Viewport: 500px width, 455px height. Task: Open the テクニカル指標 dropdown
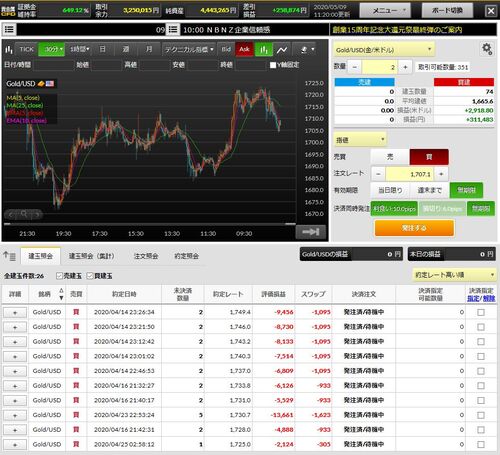tap(189, 49)
